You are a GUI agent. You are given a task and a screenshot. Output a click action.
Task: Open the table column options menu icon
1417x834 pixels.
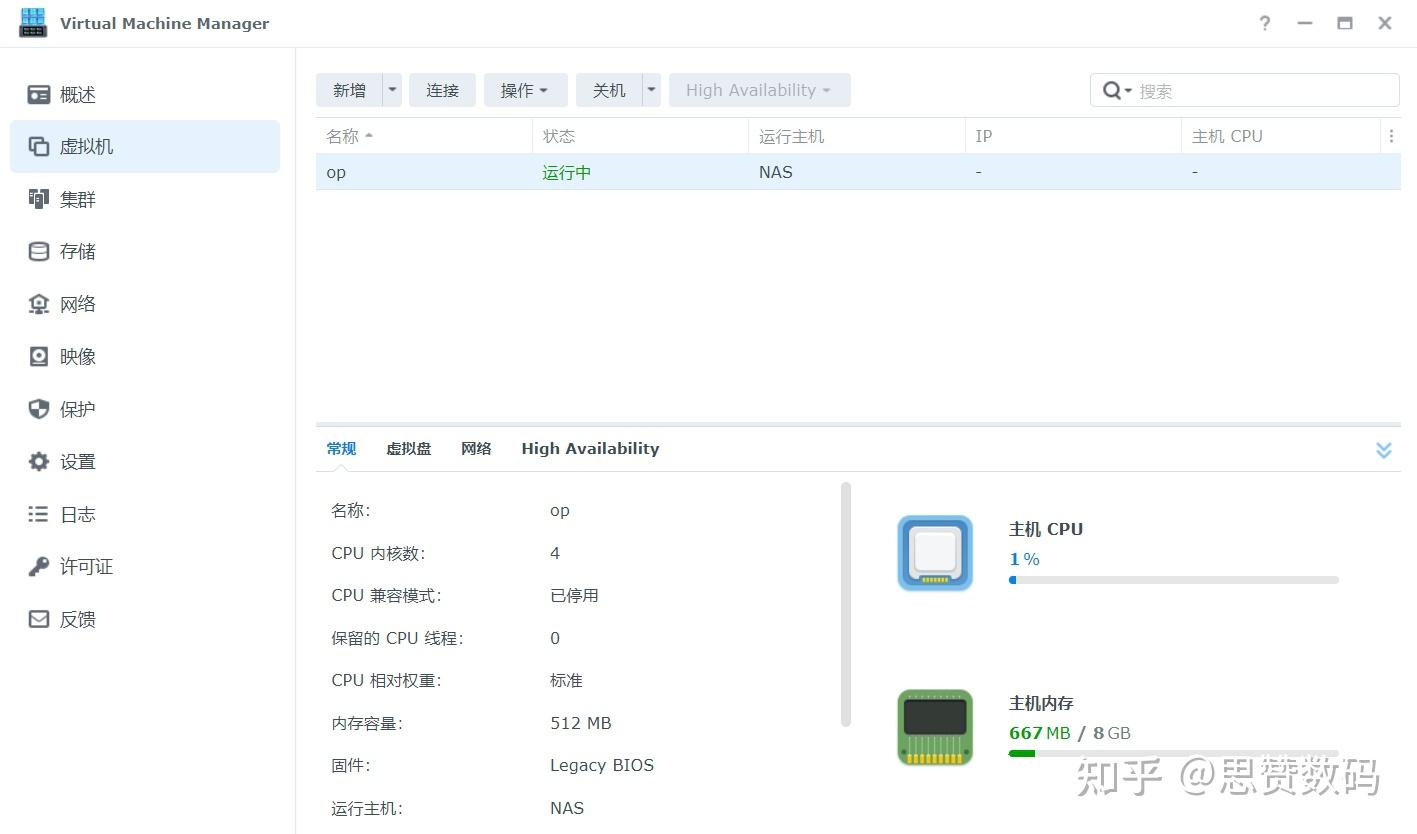click(1391, 136)
